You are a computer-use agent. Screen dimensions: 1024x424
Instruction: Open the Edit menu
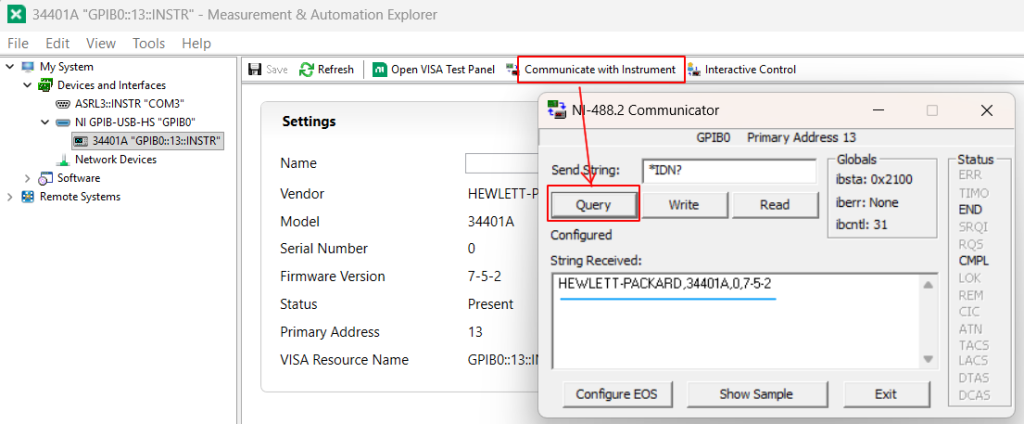coord(57,44)
